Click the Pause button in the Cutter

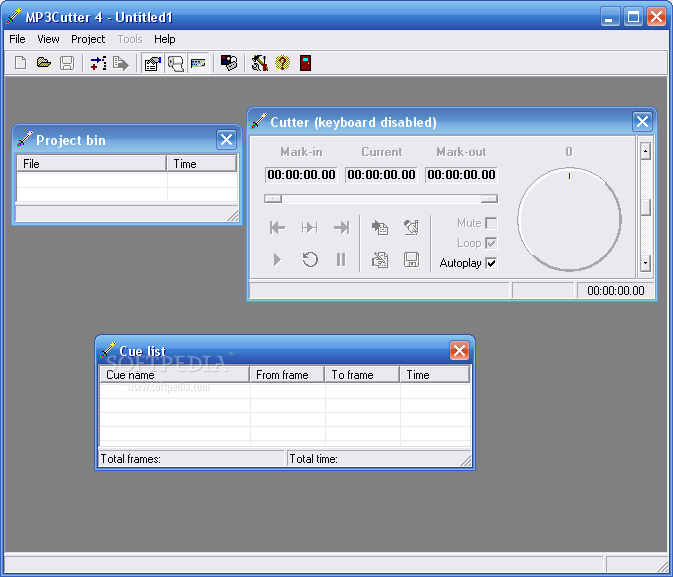tap(341, 260)
